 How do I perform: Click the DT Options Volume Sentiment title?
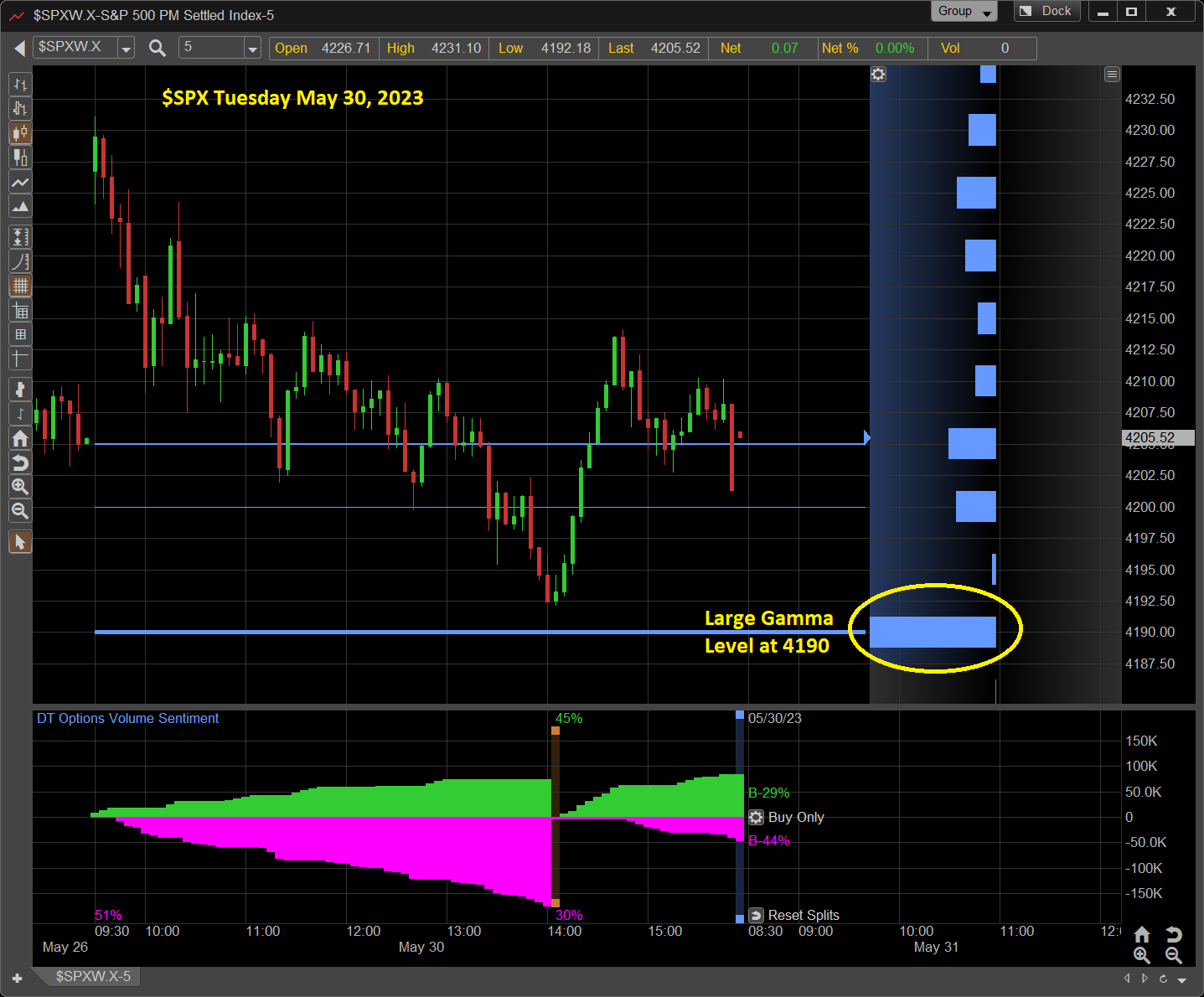(x=127, y=719)
